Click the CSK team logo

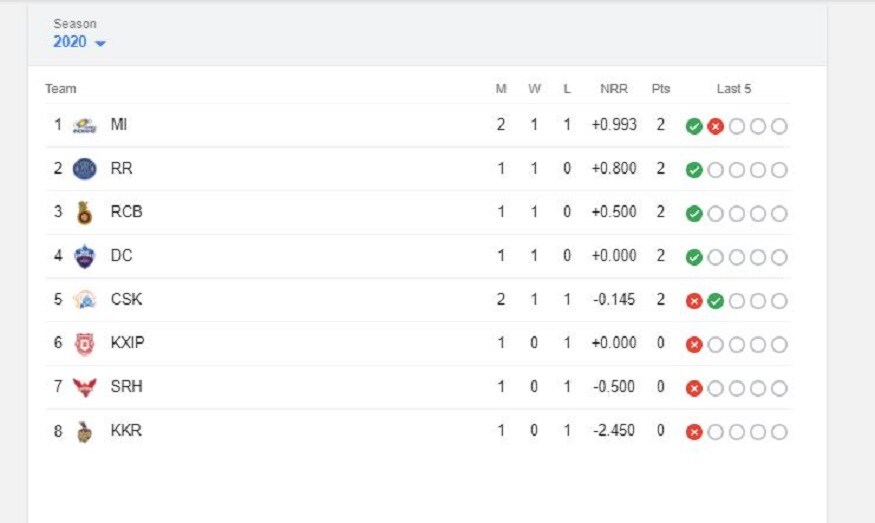[x=85, y=300]
